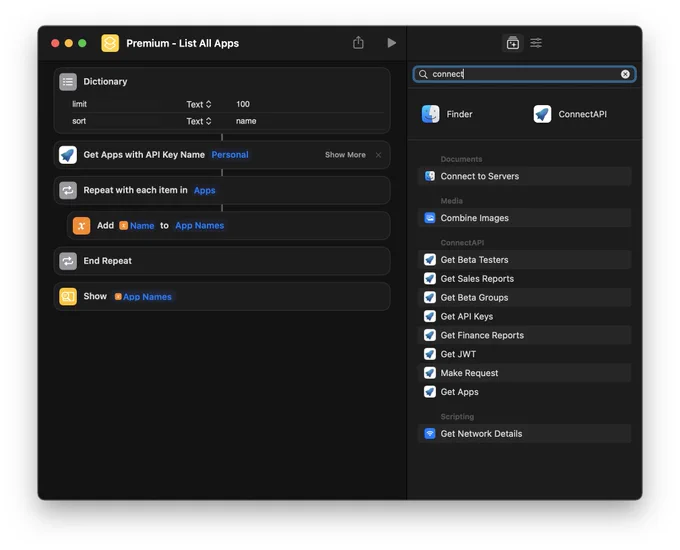Add the Connect to Servers action
The width and height of the screenshot is (680, 550).
click(x=524, y=176)
